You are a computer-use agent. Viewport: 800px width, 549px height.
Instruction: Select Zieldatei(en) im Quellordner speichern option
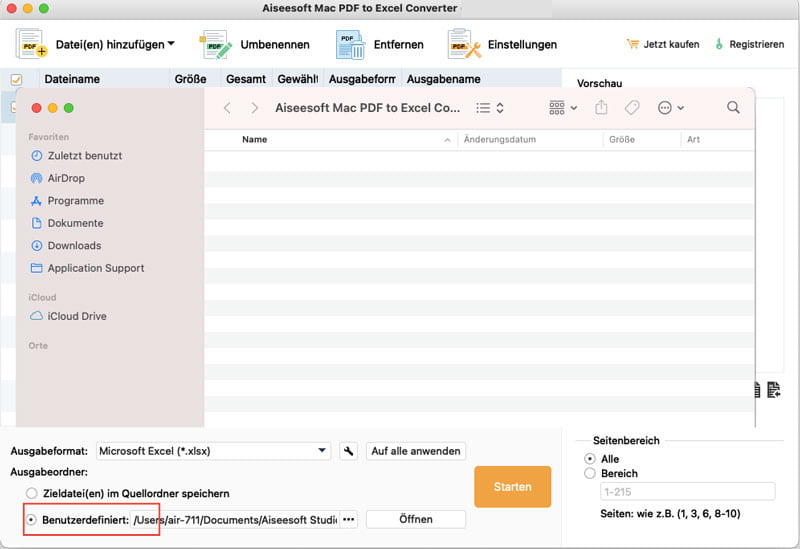click(x=32, y=493)
